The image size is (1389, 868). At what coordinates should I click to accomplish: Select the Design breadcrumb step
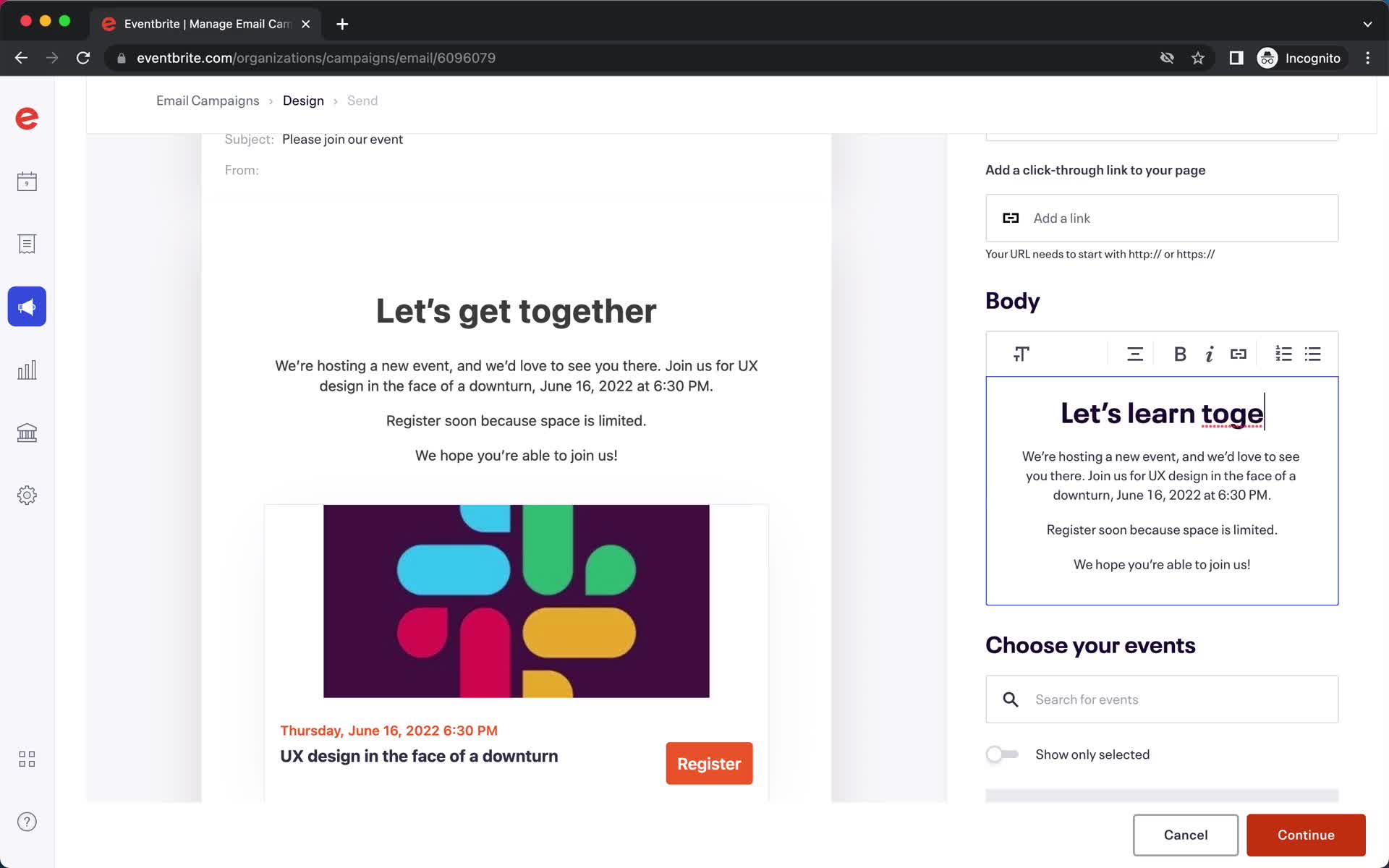303,101
